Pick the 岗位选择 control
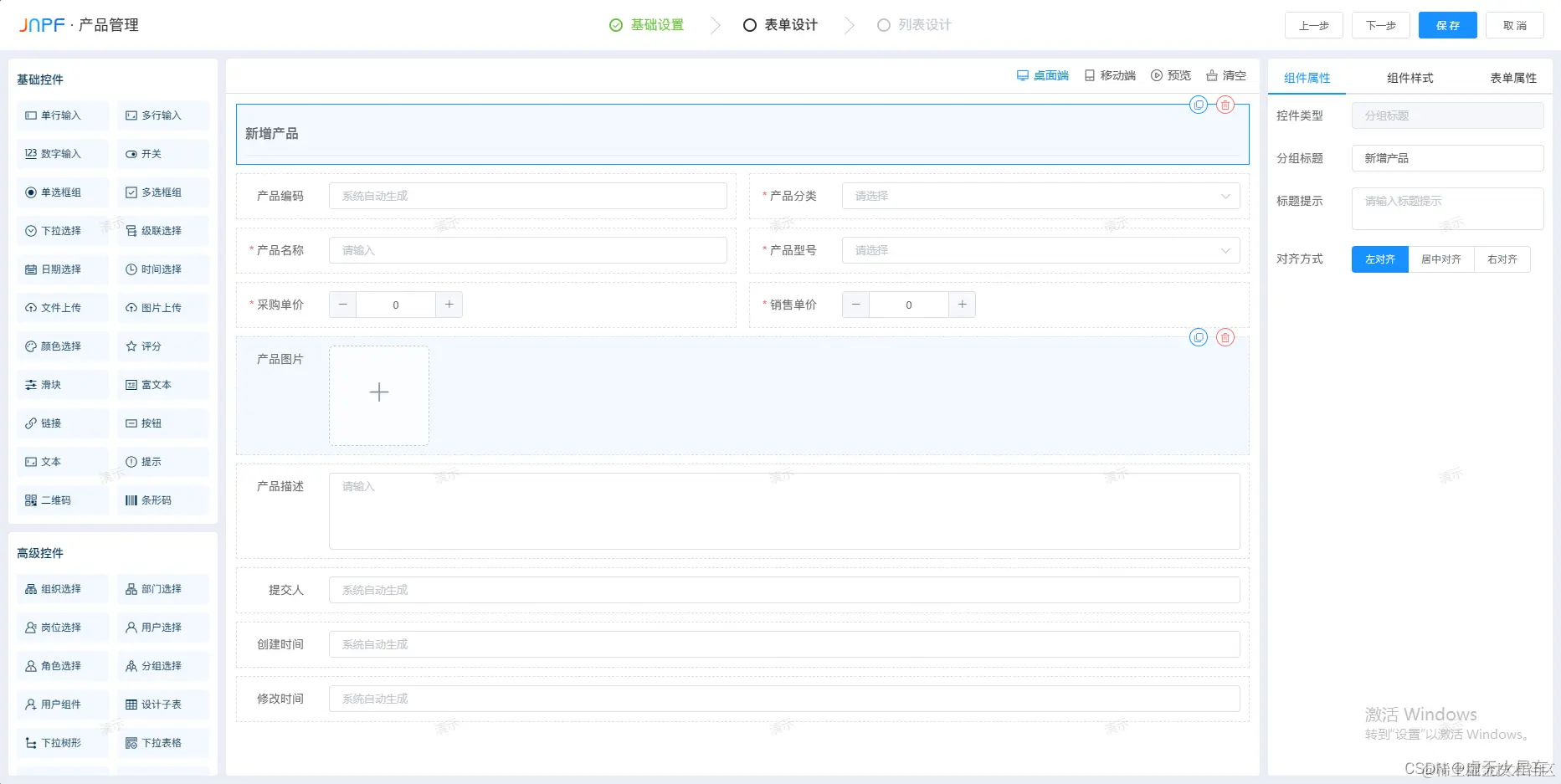 pyautogui.click(x=63, y=628)
